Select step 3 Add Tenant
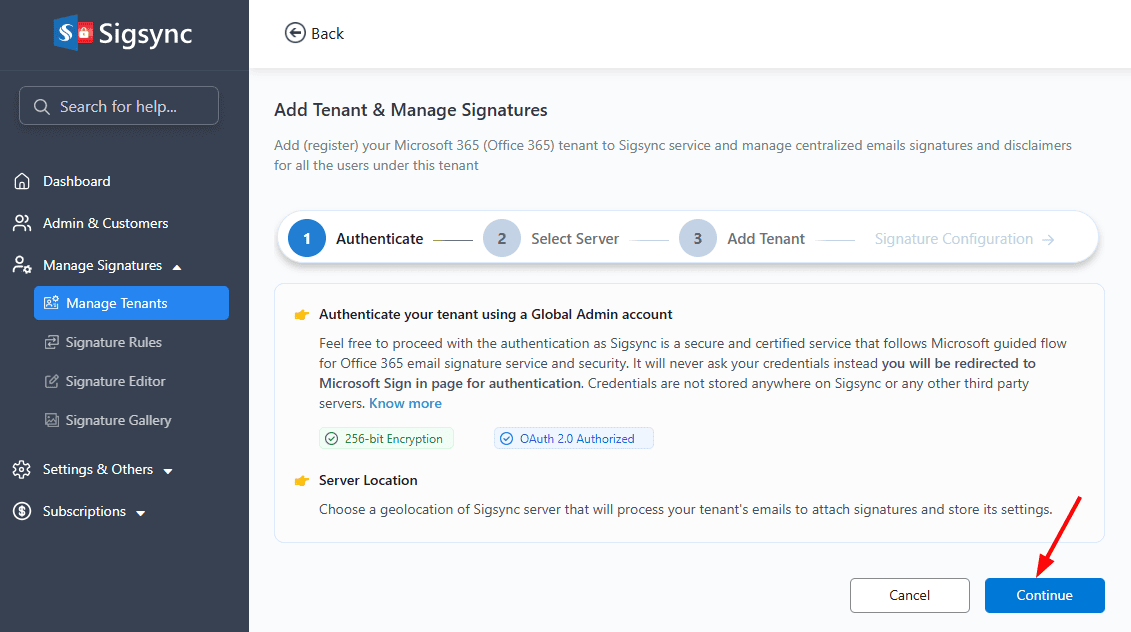Screen dimensions: 1131x632 tap(698, 239)
